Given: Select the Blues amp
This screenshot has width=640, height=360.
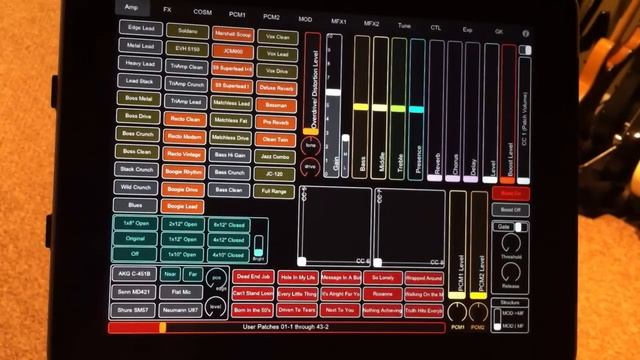Looking at the screenshot, I should [x=135, y=205].
